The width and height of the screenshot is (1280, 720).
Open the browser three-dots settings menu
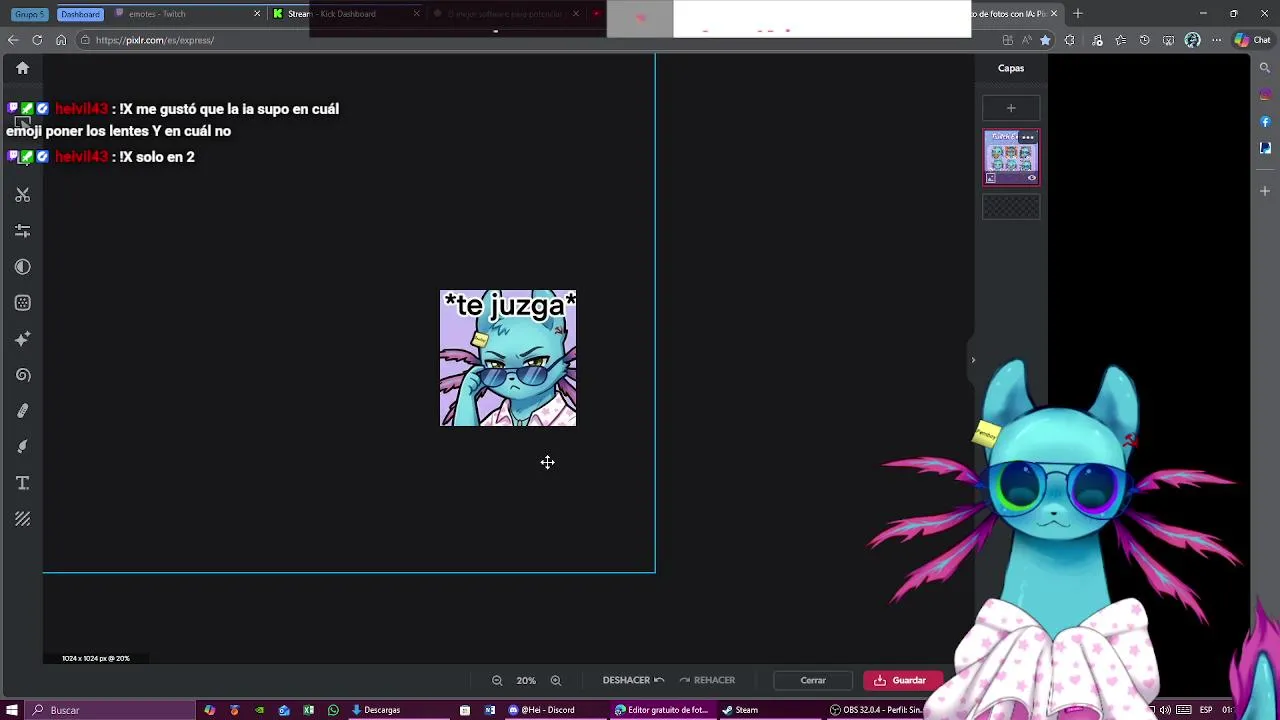[x=1217, y=40]
